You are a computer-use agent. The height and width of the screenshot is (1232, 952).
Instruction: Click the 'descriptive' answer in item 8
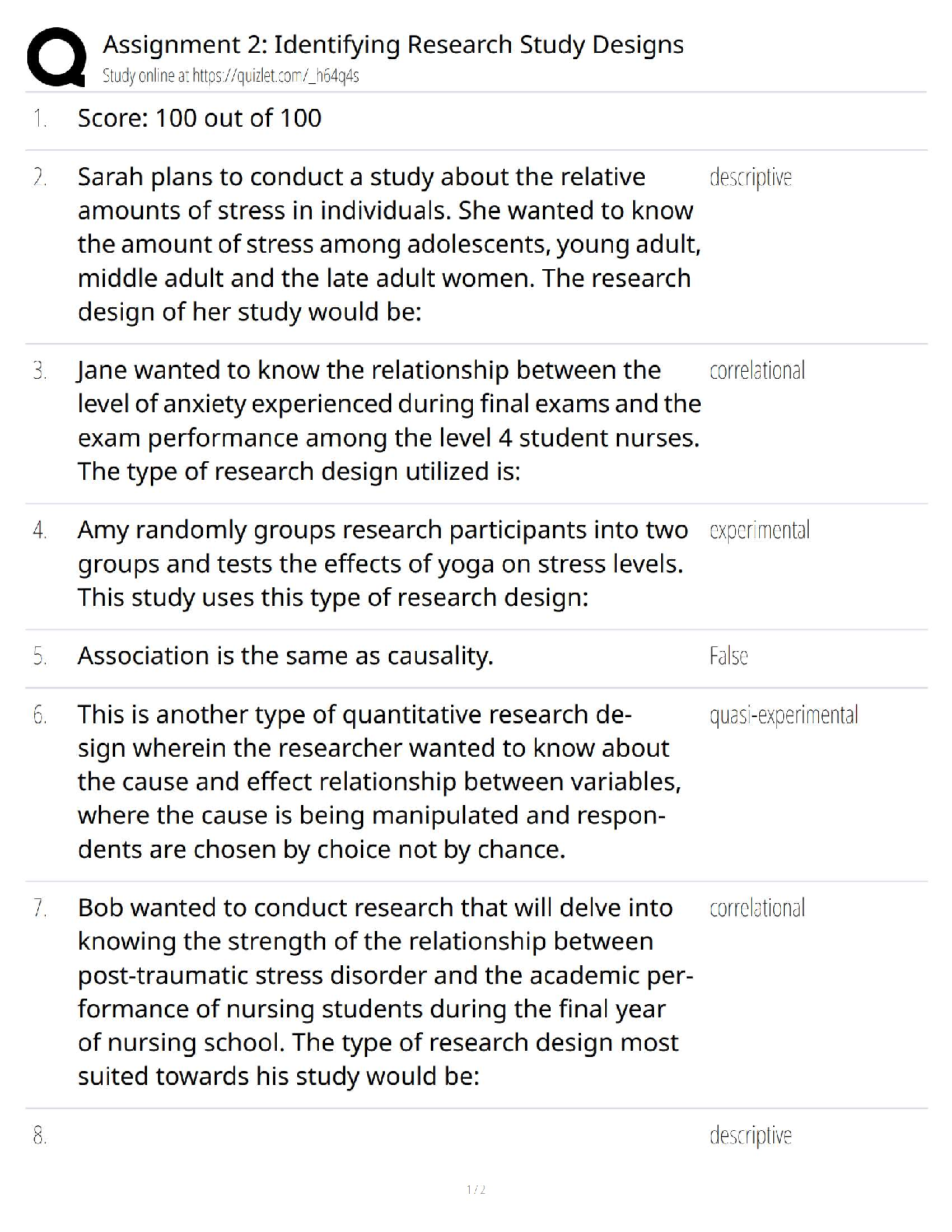pyautogui.click(x=751, y=1136)
